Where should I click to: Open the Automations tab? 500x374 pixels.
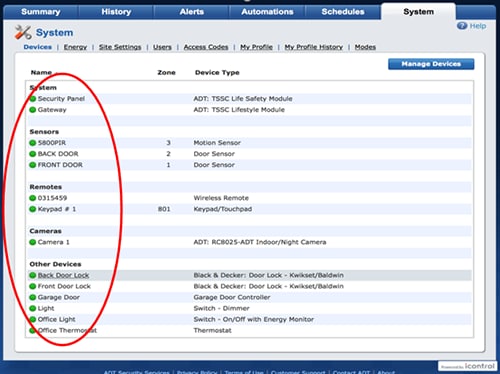point(267,12)
